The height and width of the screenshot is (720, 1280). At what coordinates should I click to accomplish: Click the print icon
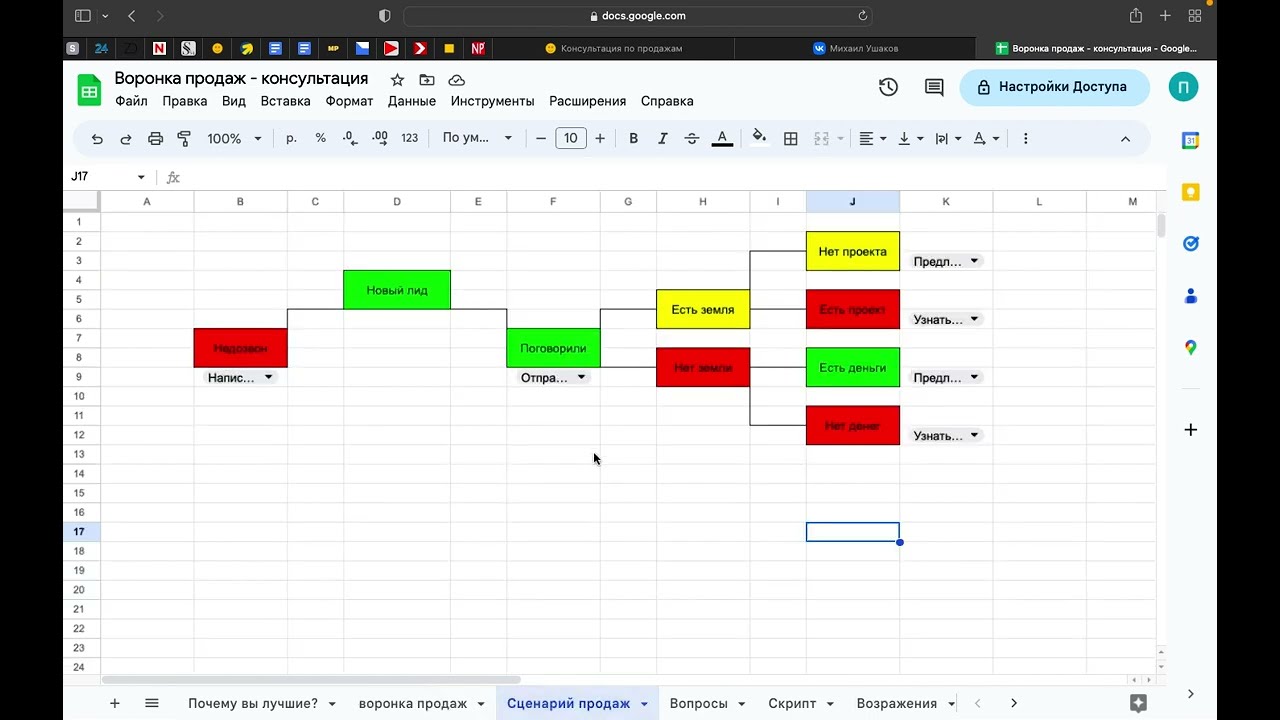pos(155,139)
